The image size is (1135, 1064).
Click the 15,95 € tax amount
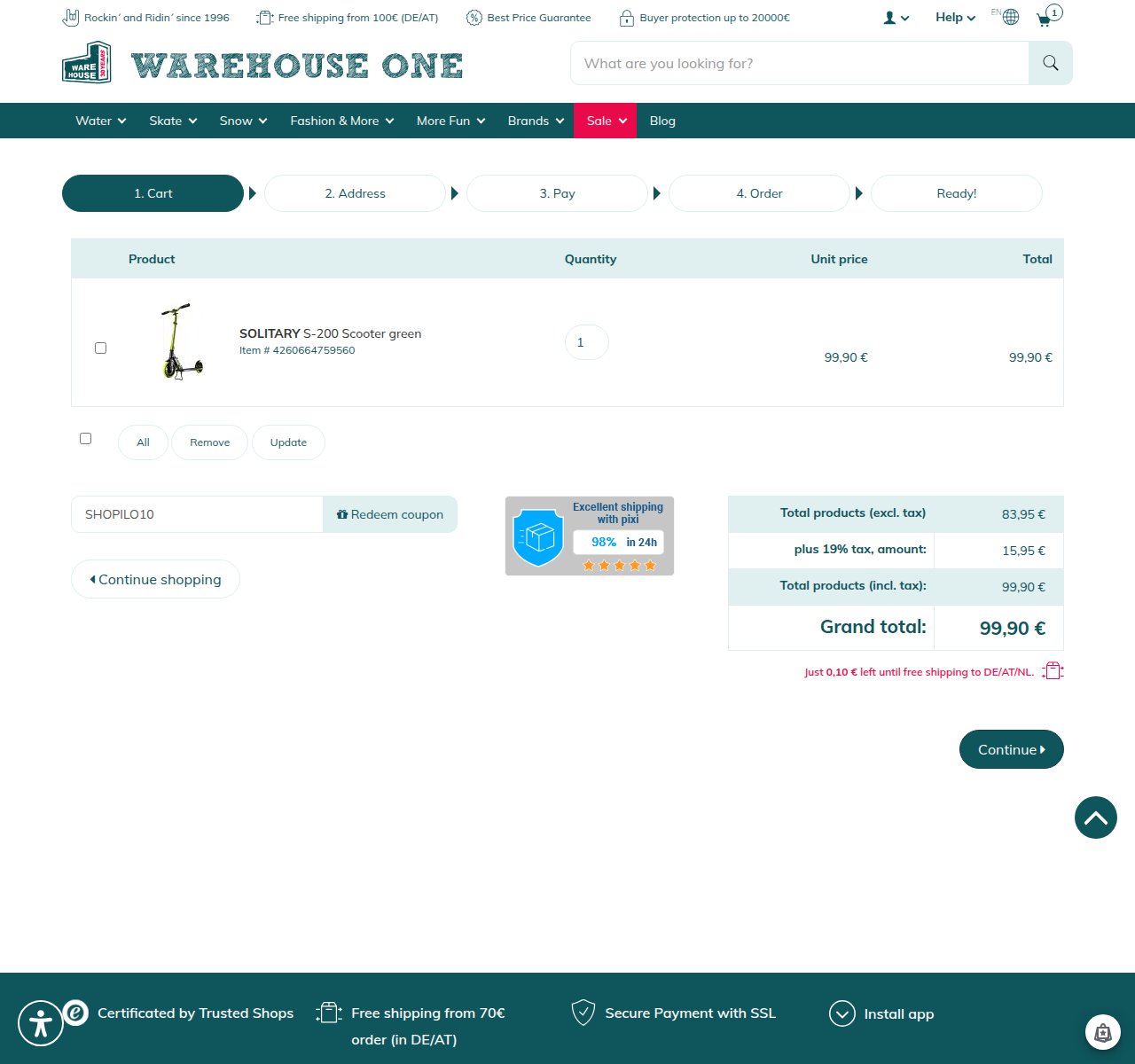pyautogui.click(x=1023, y=551)
